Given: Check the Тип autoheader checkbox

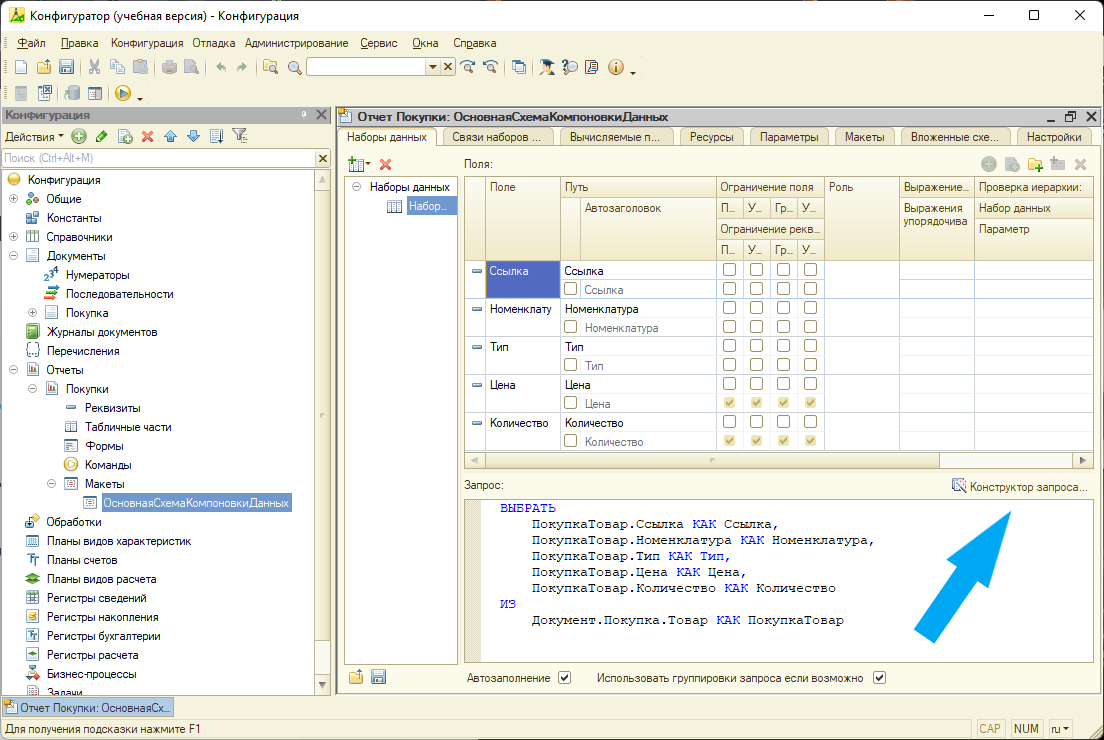Looking at the screenshot, I should pos(570,365).
